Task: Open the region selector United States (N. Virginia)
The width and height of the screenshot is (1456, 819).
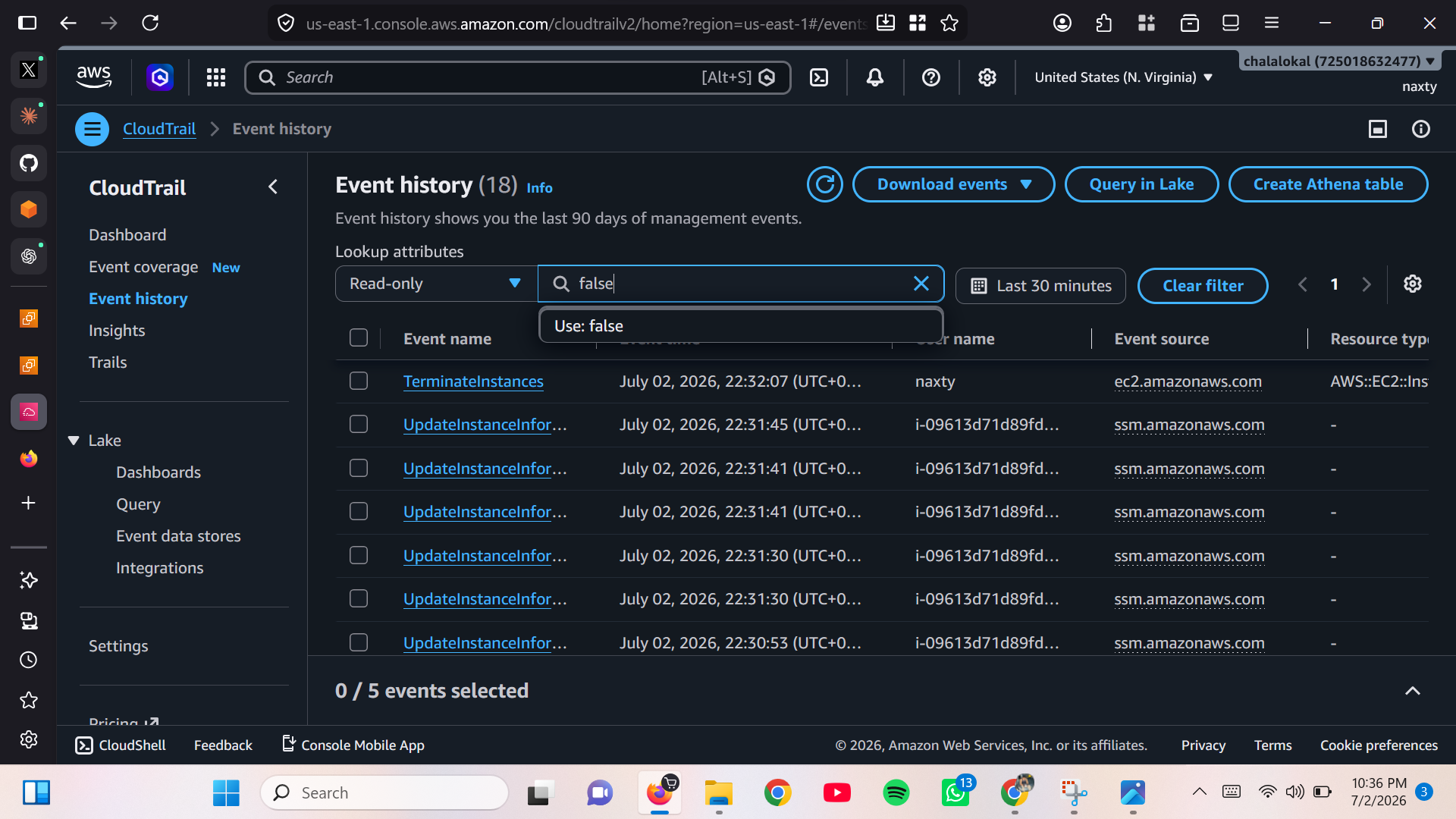Action: pos(1123,77)
